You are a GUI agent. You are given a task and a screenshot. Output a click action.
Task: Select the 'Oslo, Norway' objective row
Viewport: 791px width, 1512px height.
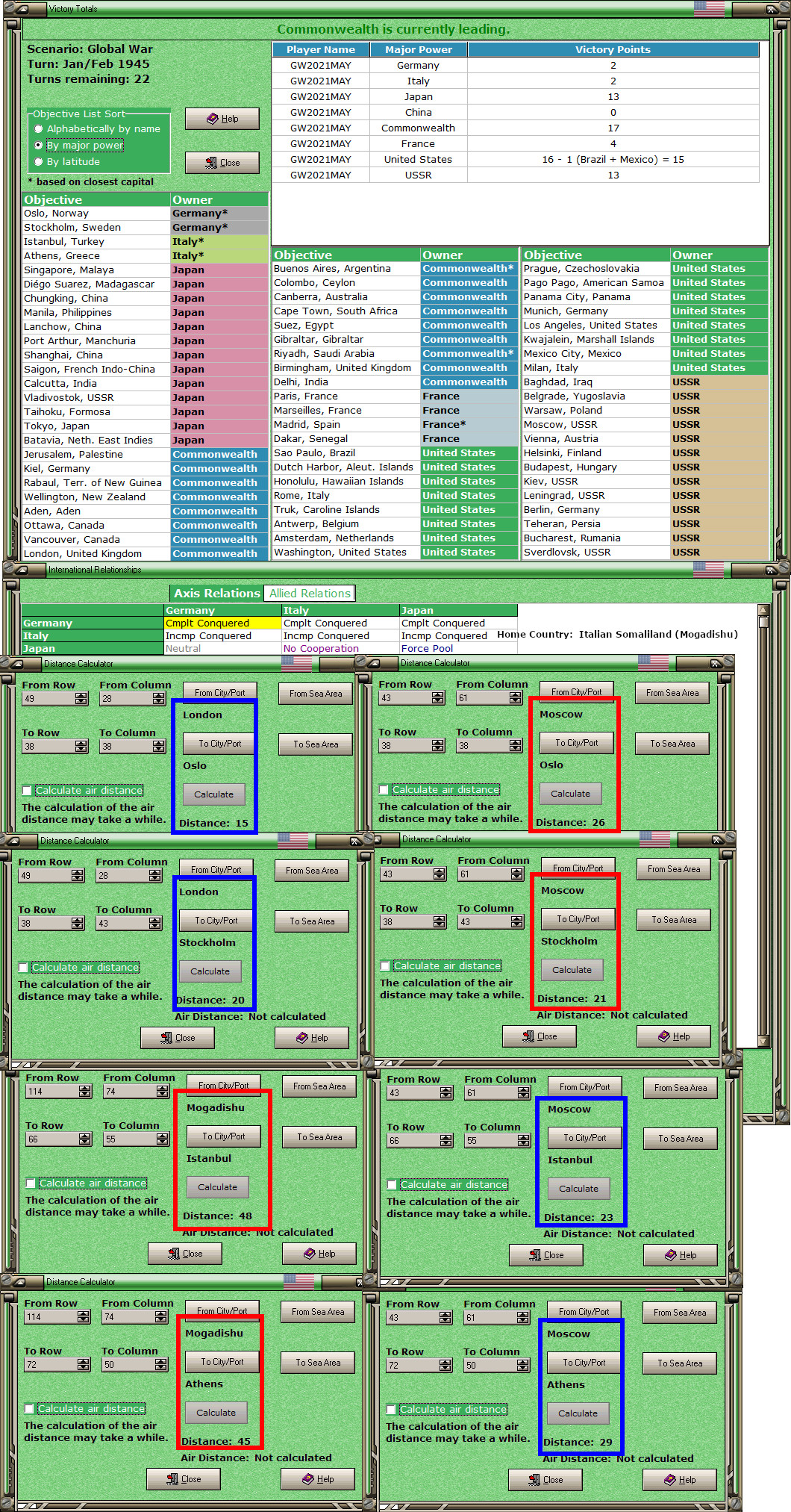(x=145, y=214)
